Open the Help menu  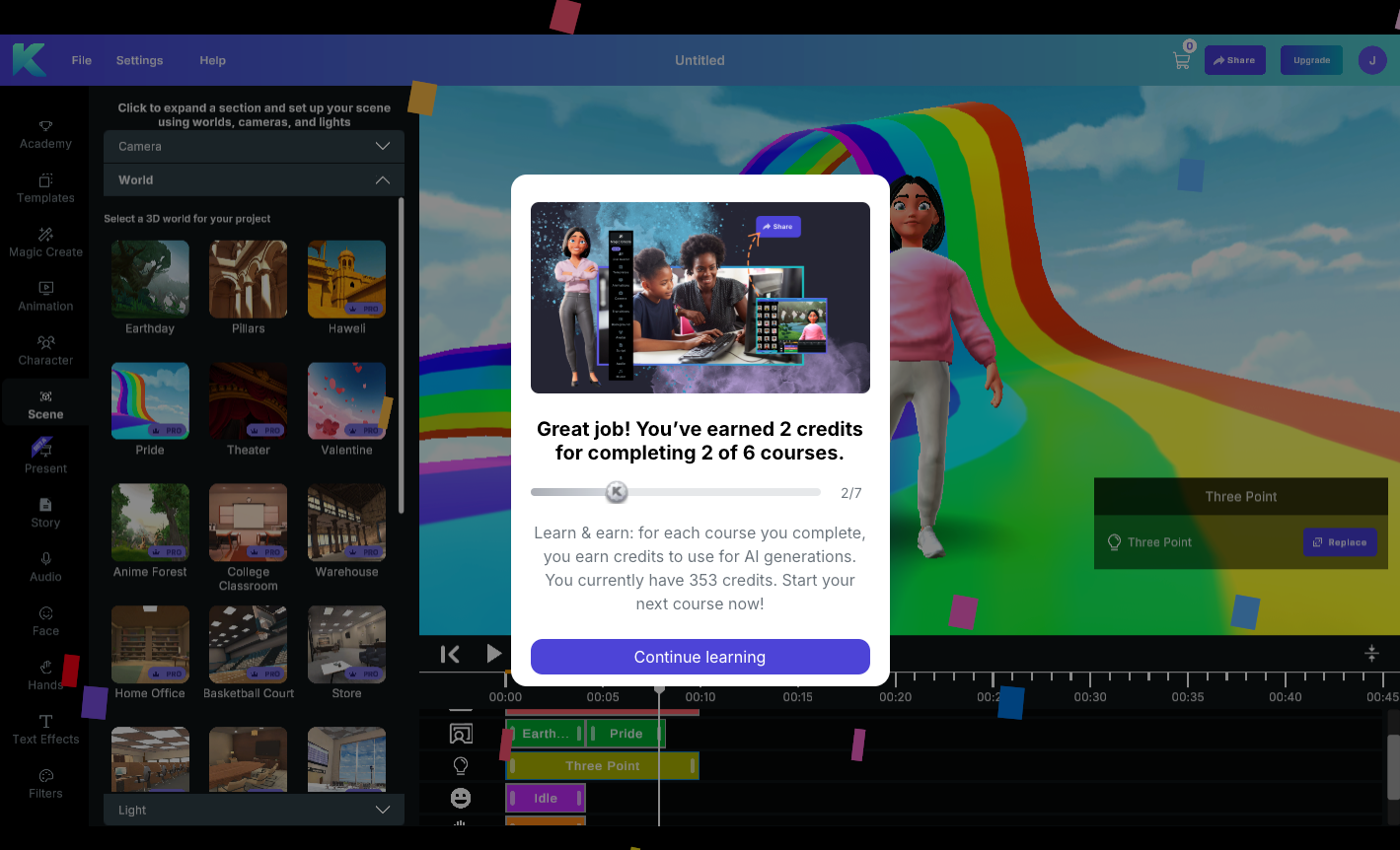tap(212, 59)
